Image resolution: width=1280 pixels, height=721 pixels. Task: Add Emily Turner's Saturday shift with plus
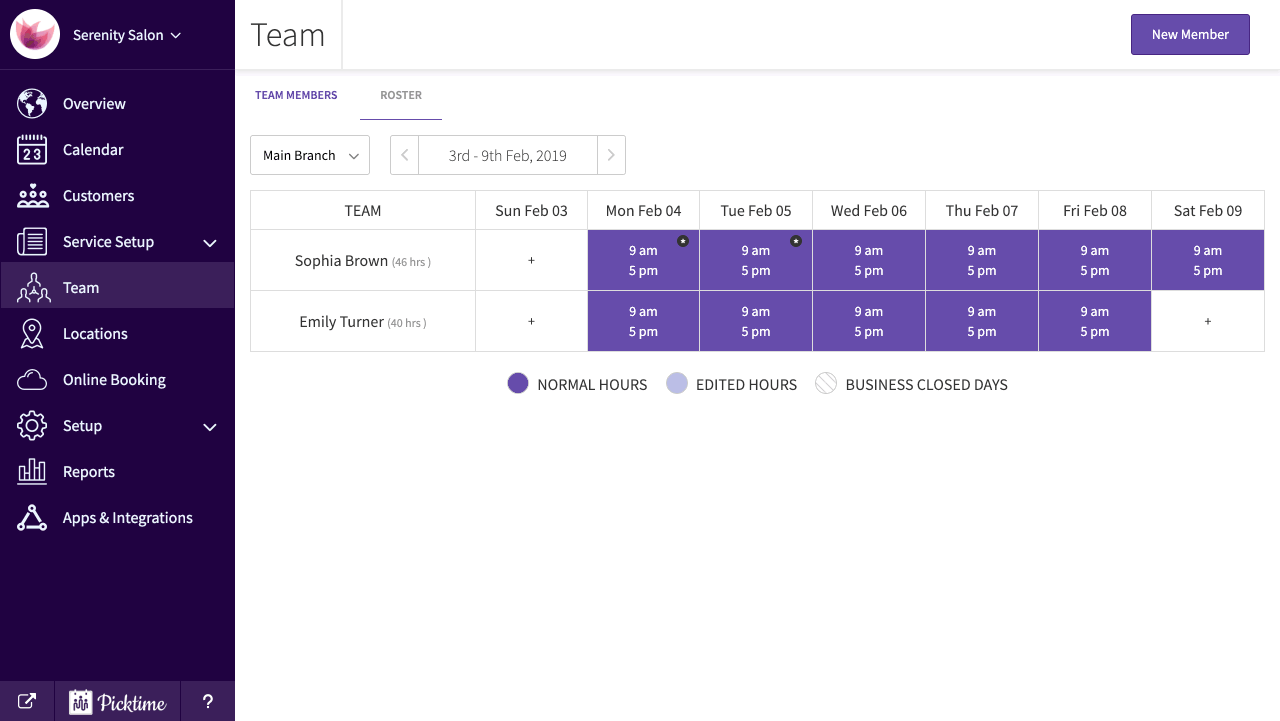click(1208, 322)
